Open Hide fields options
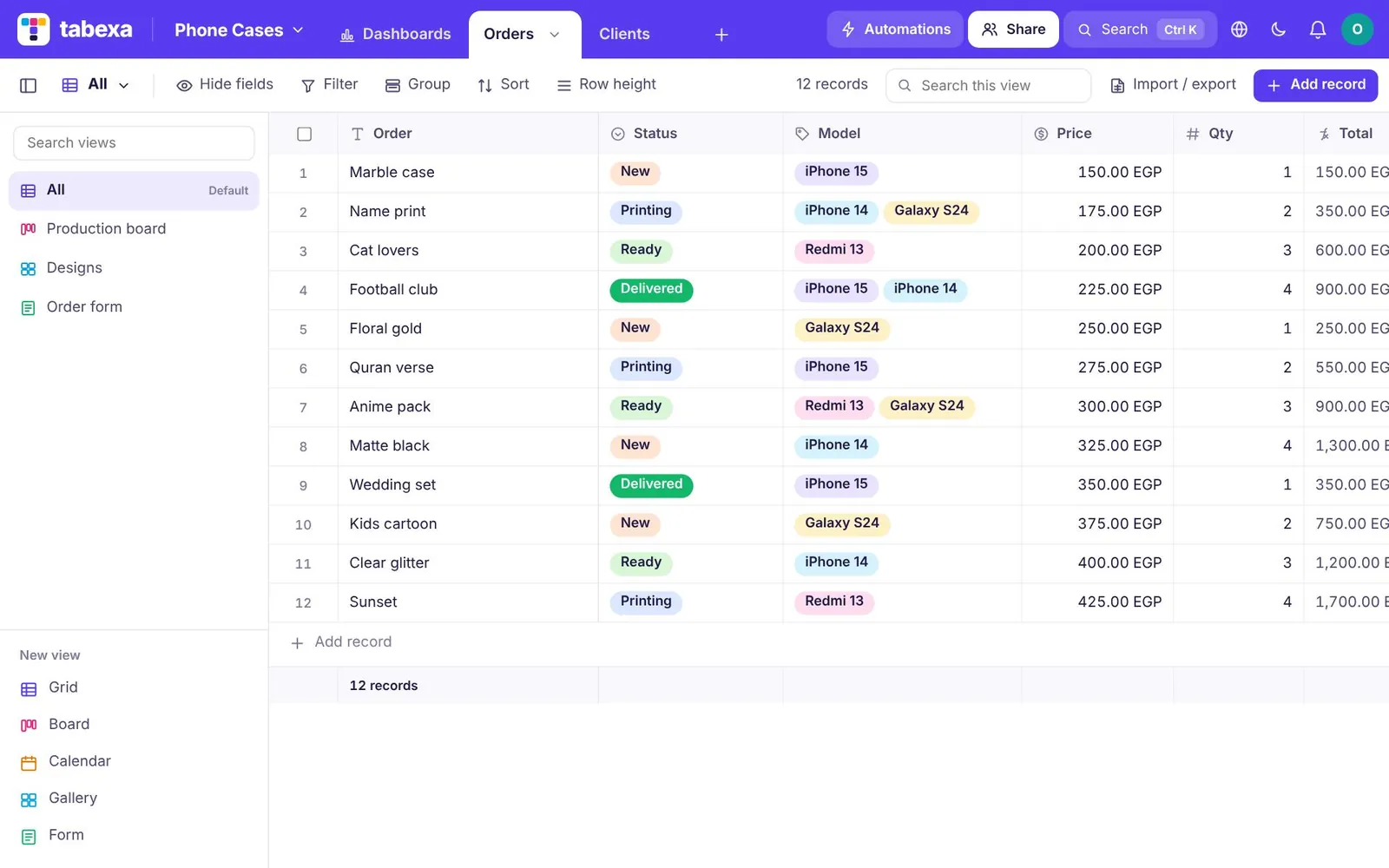This screenshot has height=868, width=1389. click(225, 84)
